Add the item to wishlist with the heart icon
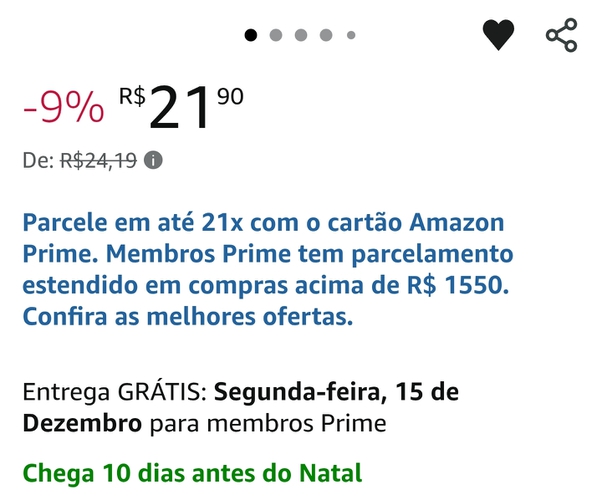This screenshot has width=602, height=500. point(498,35)
